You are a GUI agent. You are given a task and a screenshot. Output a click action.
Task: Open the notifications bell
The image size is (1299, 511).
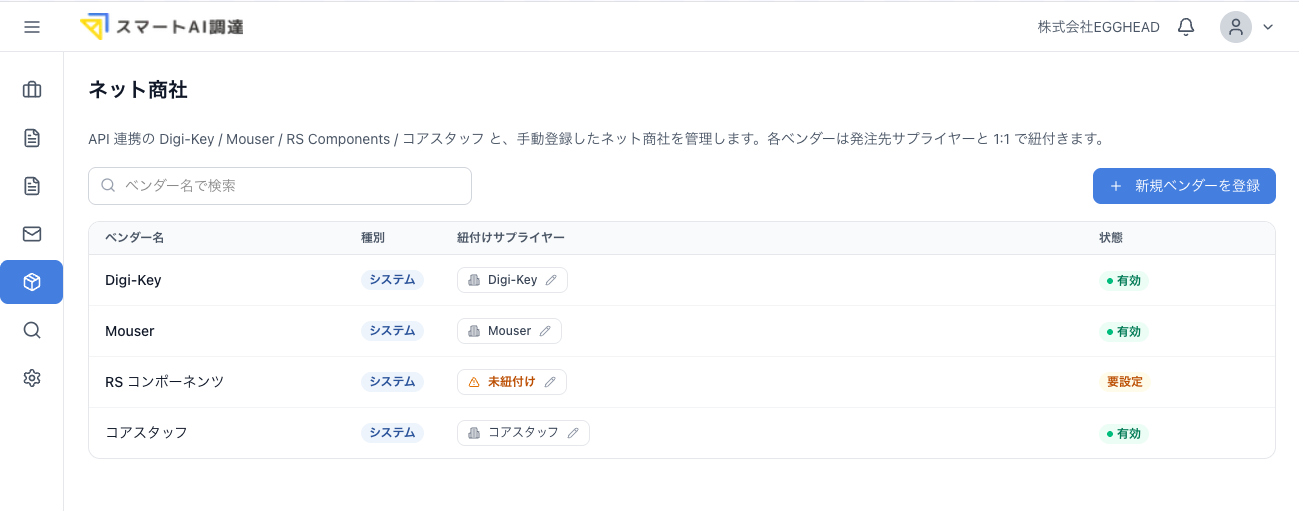tap(1186, 27)
